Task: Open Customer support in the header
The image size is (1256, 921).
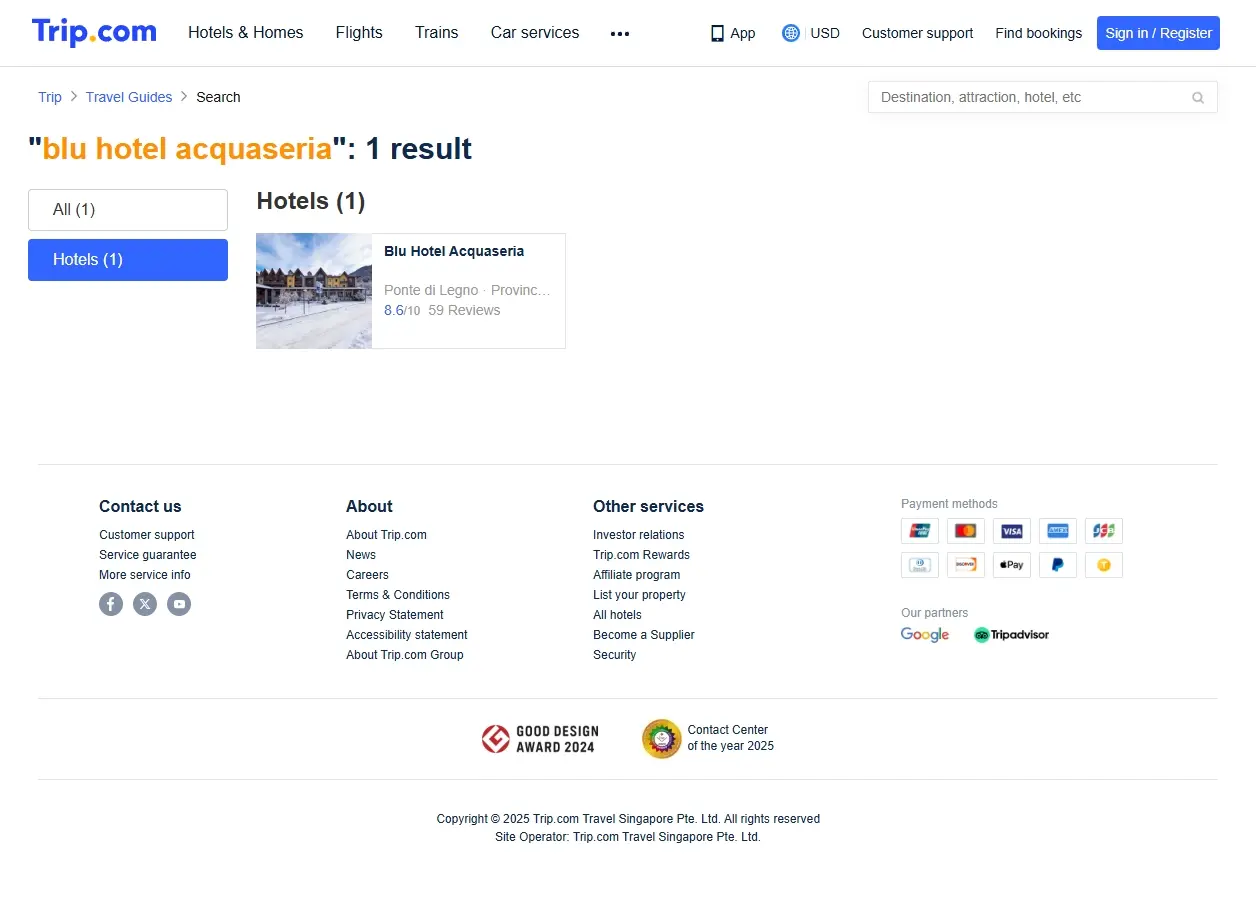Action: [917, 33]
